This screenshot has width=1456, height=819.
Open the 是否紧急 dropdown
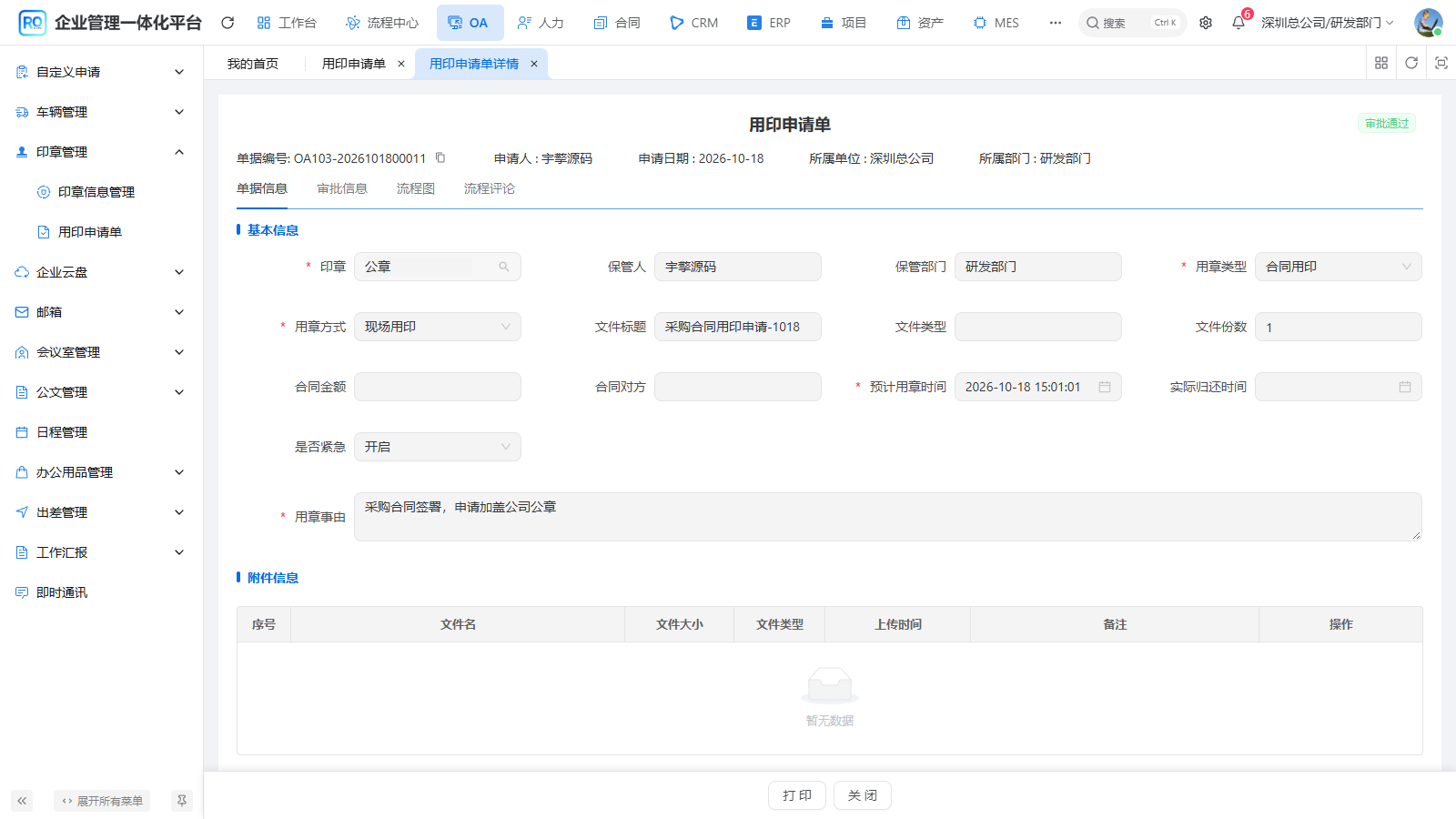point(438,447)
